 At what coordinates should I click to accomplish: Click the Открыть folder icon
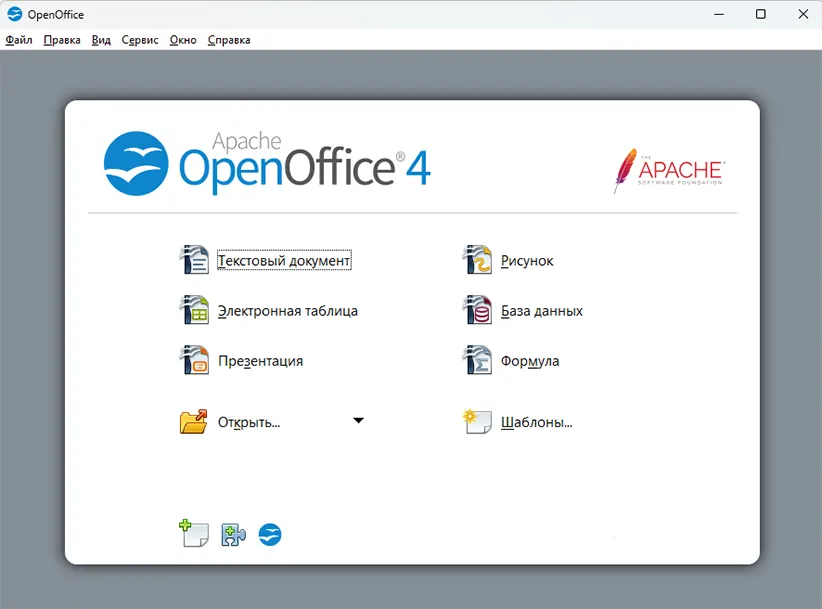[194, 421]
